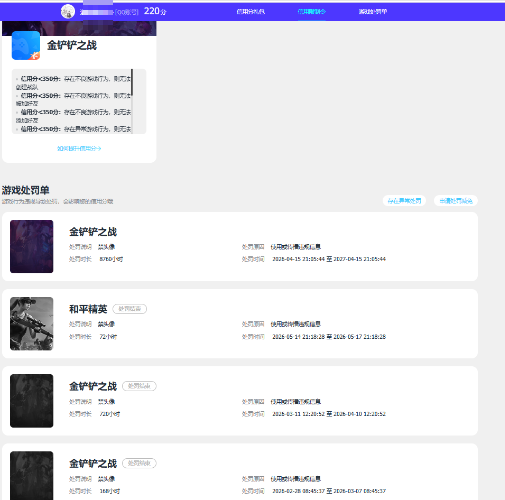Click the 168小时 penalty duration value
Screen dimensions: 505x500
(x=110, y=491)
